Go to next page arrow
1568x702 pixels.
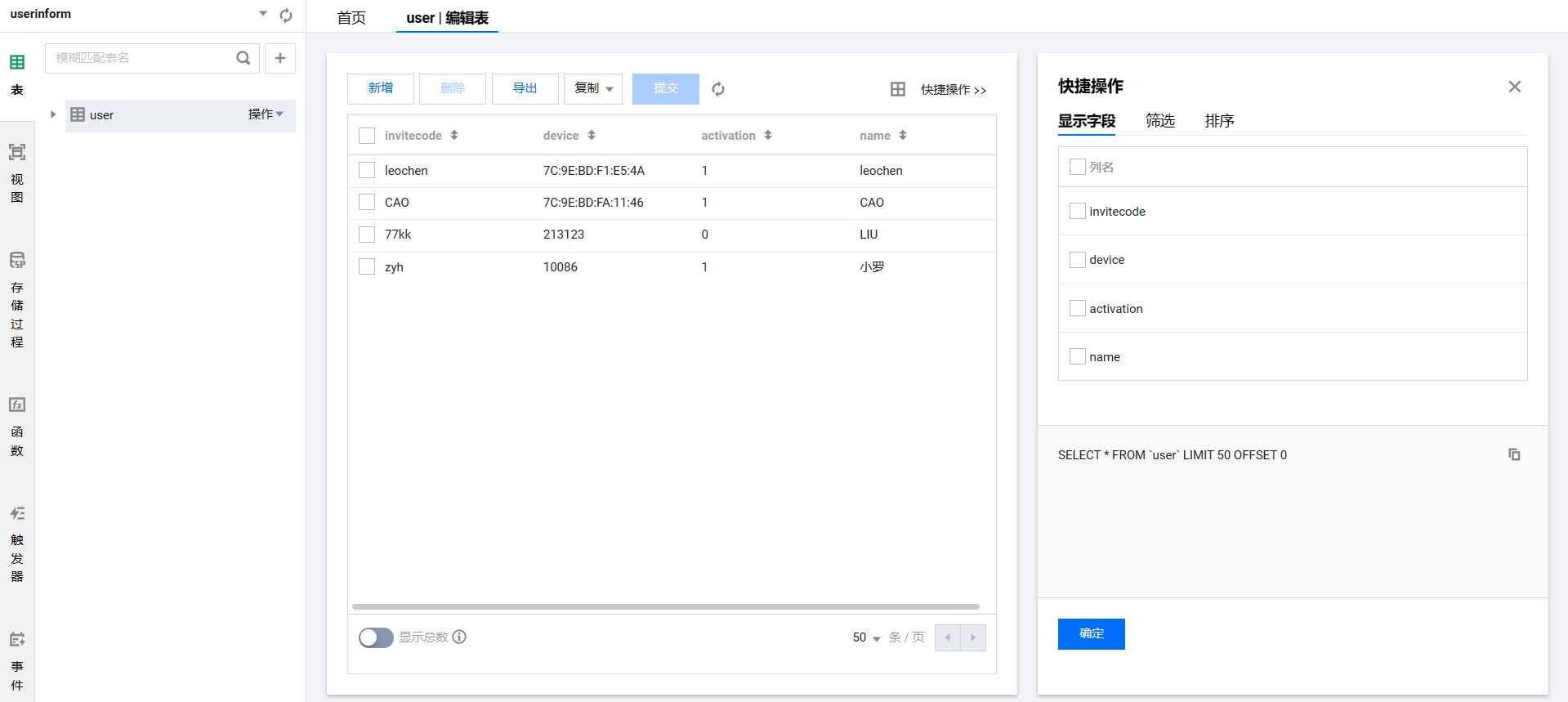[x=973, y=637]
